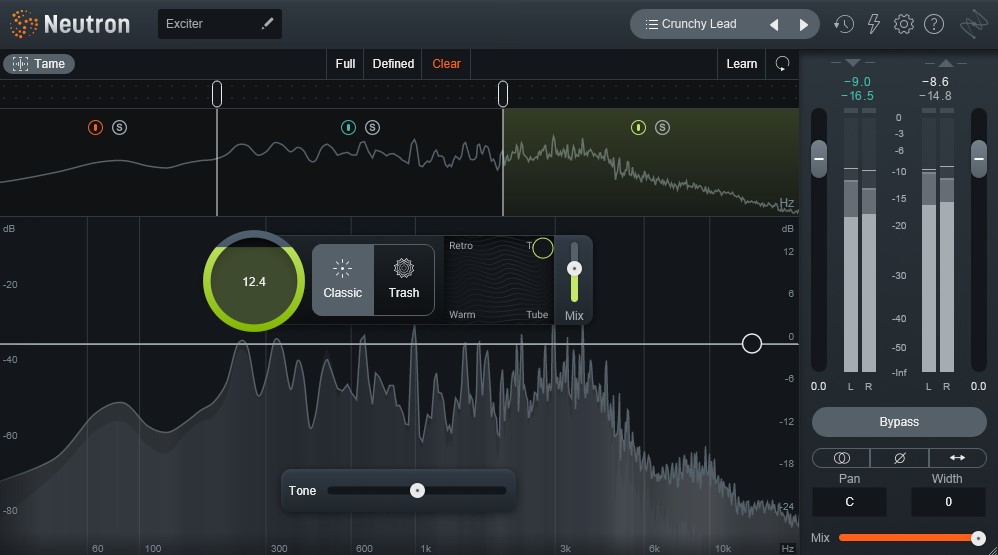Solo the high band
The image size is (998, 555).
click(663, 128)
